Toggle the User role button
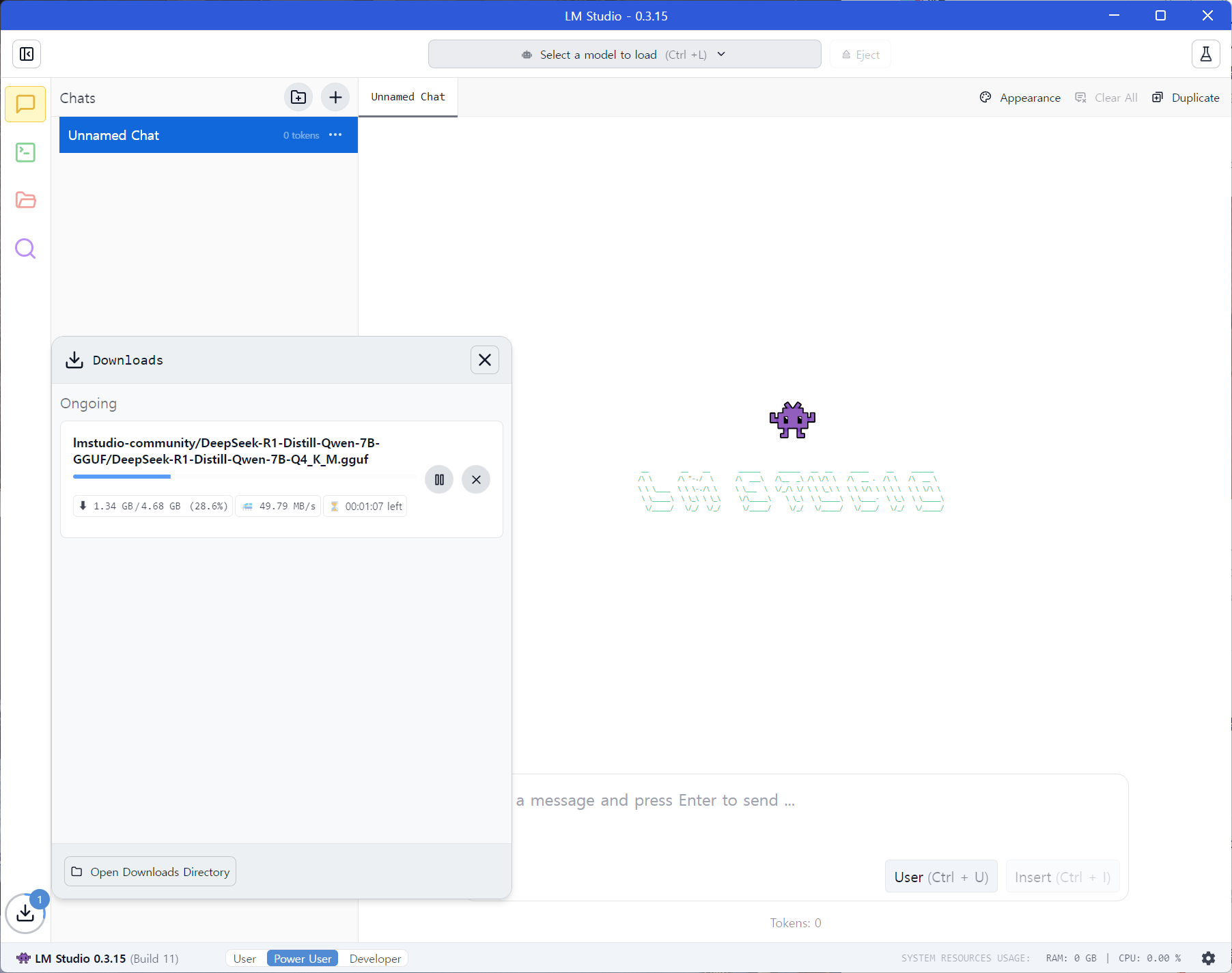Viewport: 1232px width, 973px height. (x=941, y=877)
